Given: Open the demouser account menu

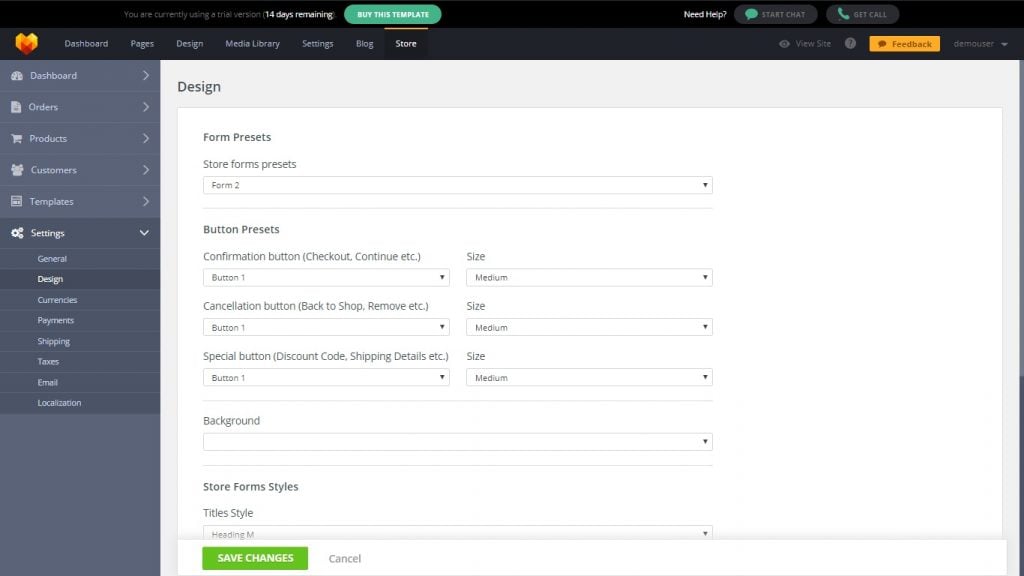Looking at the screenshot, I should tap(980, 44).
